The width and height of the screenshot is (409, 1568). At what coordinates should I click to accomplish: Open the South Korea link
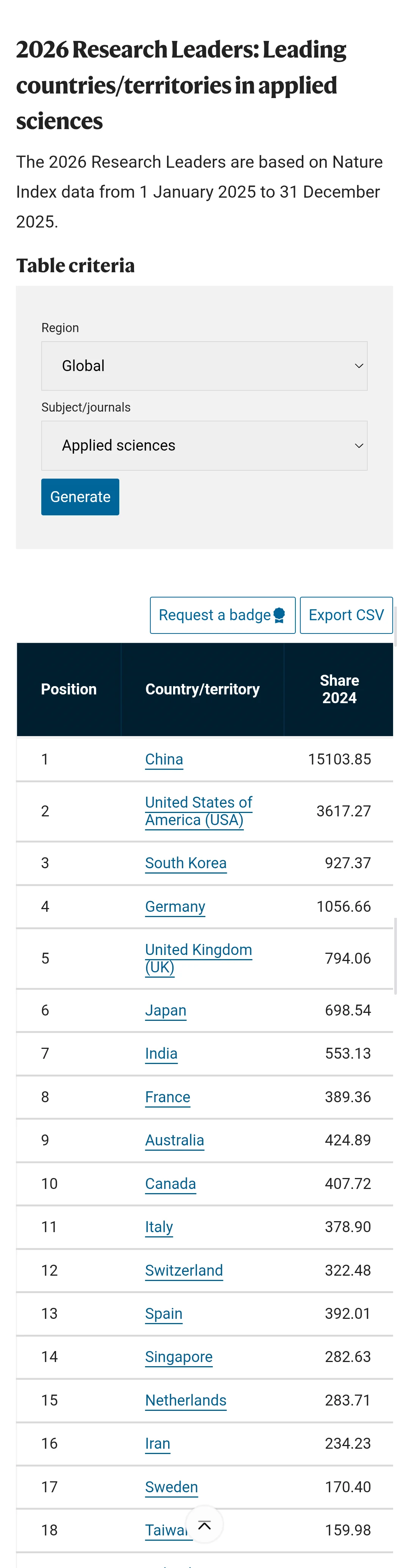186,863
